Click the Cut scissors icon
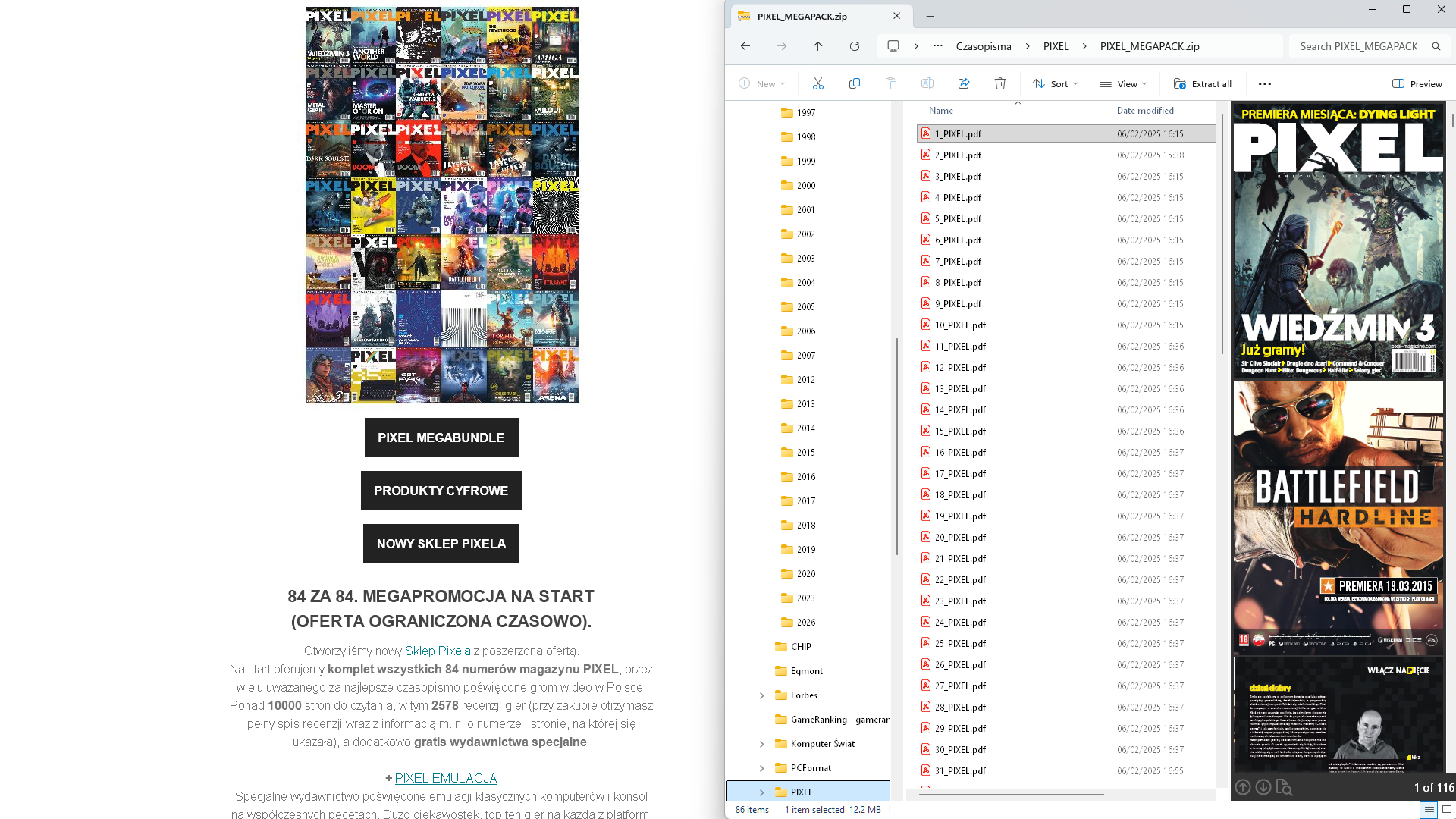The height and width of the screenshot is (819, 1456). [x=817, y=83]
